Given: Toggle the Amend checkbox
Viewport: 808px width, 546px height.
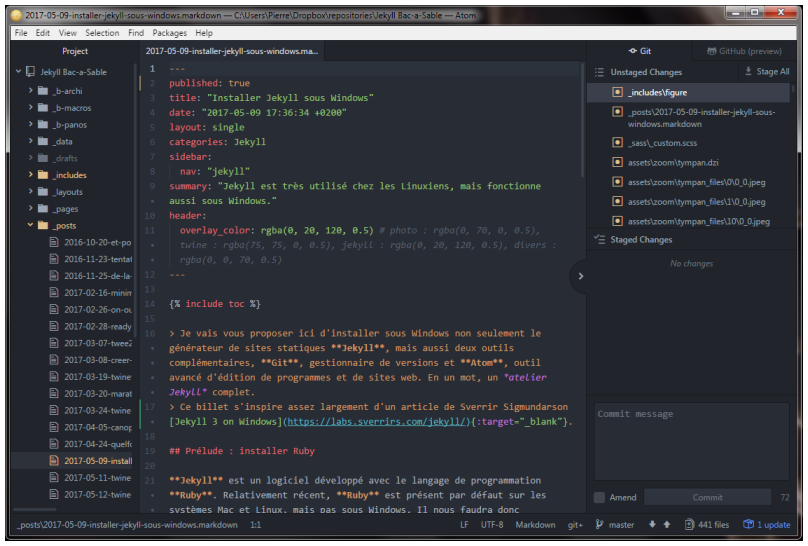Looking at the screenshot, I should pos(599,497).
